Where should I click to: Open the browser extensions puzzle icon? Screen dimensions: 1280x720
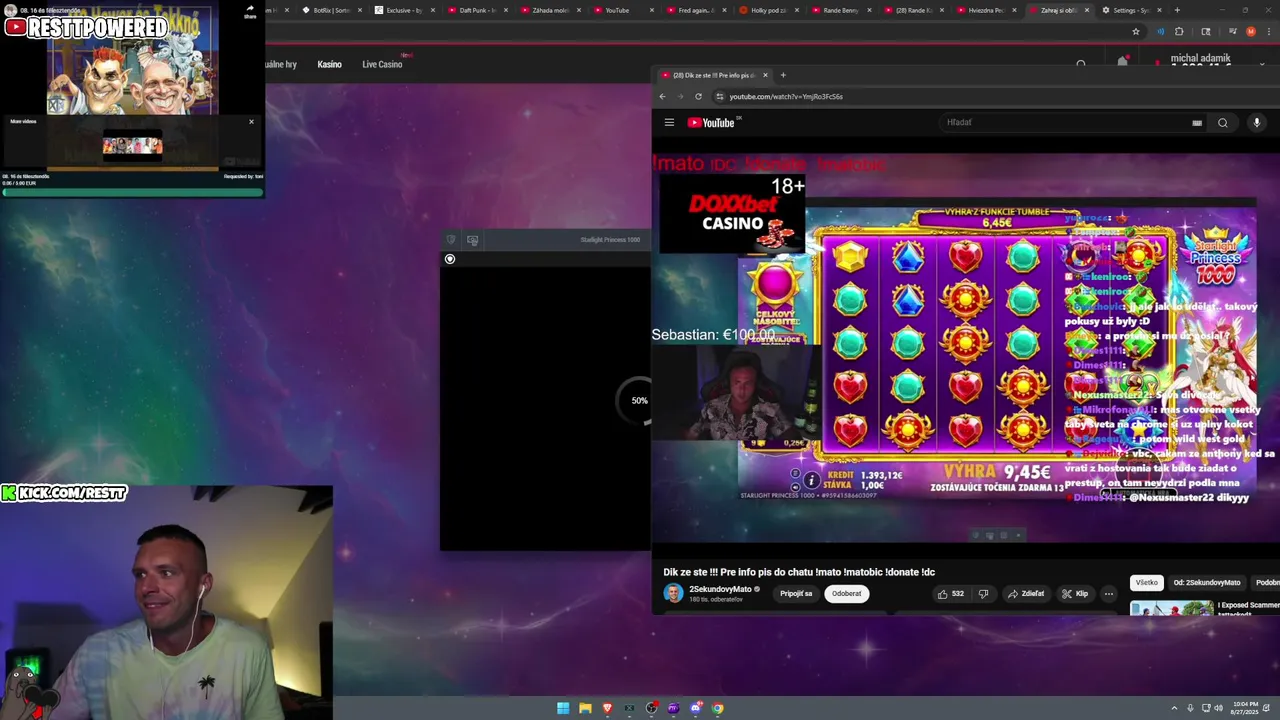pyautogui.click(x=1179, y=32)
